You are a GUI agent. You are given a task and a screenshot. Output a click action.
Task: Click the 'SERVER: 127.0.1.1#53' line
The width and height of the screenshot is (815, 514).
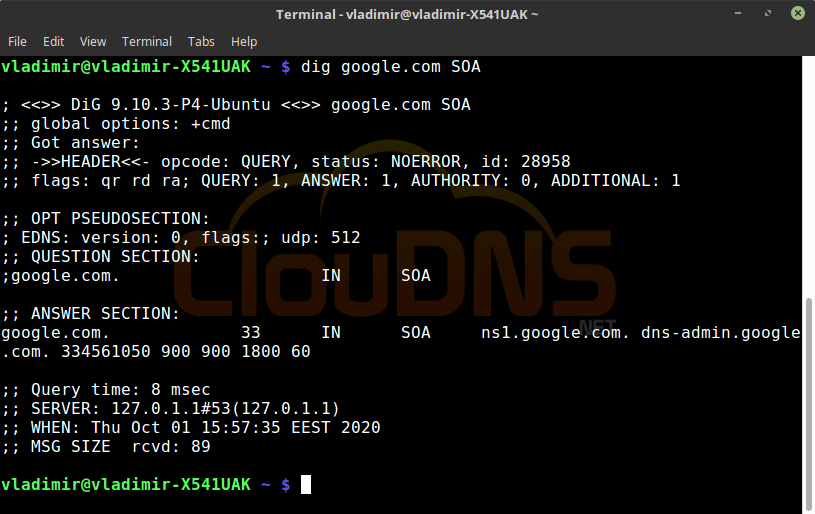point(170,409)
